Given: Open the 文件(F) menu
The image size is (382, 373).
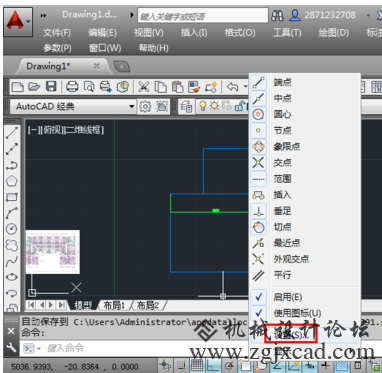Looking at the screenshot, I should pos(57,33).
